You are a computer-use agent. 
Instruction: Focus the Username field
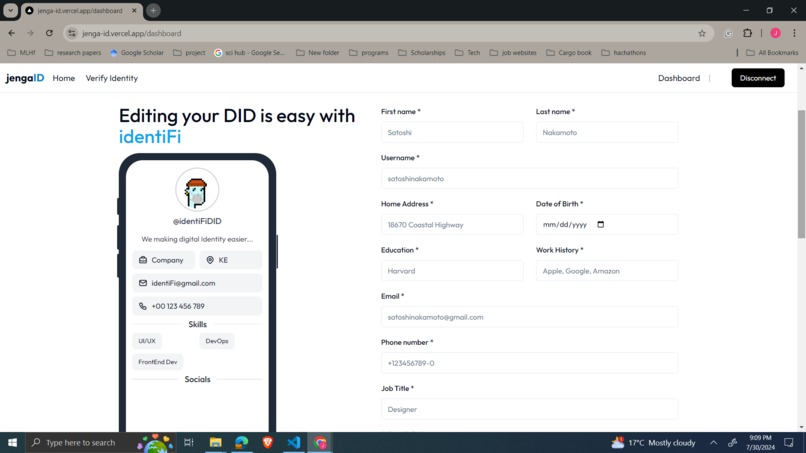click(x=529, y=178)
